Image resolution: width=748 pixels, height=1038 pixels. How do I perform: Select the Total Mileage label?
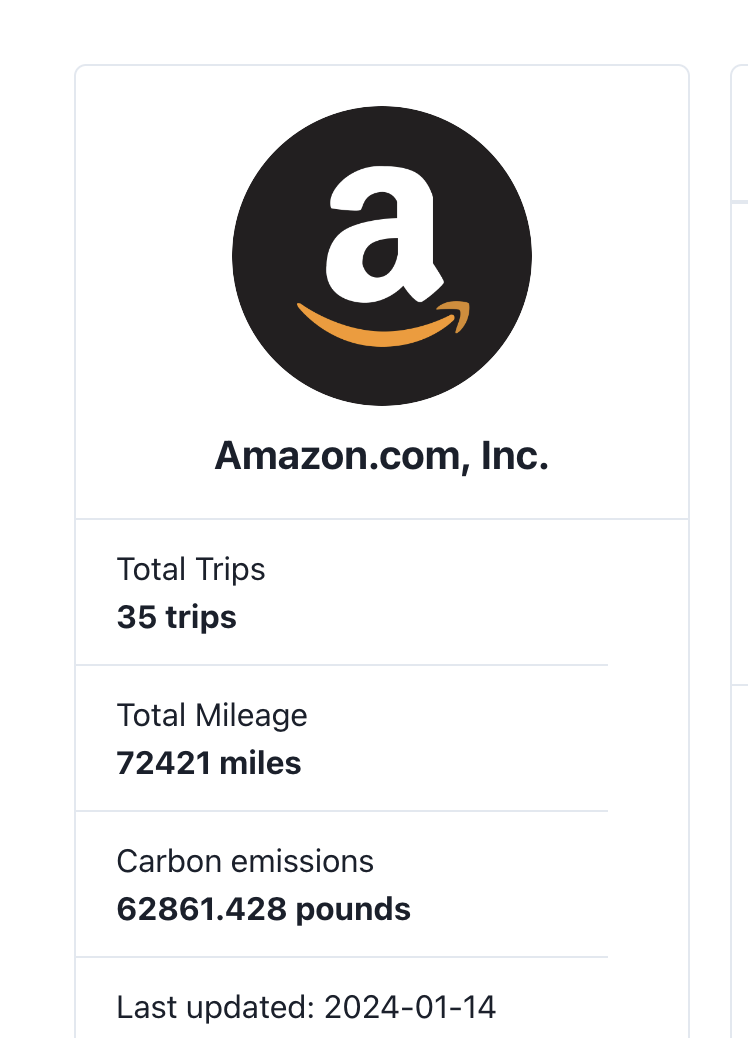(x=212, y=716)
